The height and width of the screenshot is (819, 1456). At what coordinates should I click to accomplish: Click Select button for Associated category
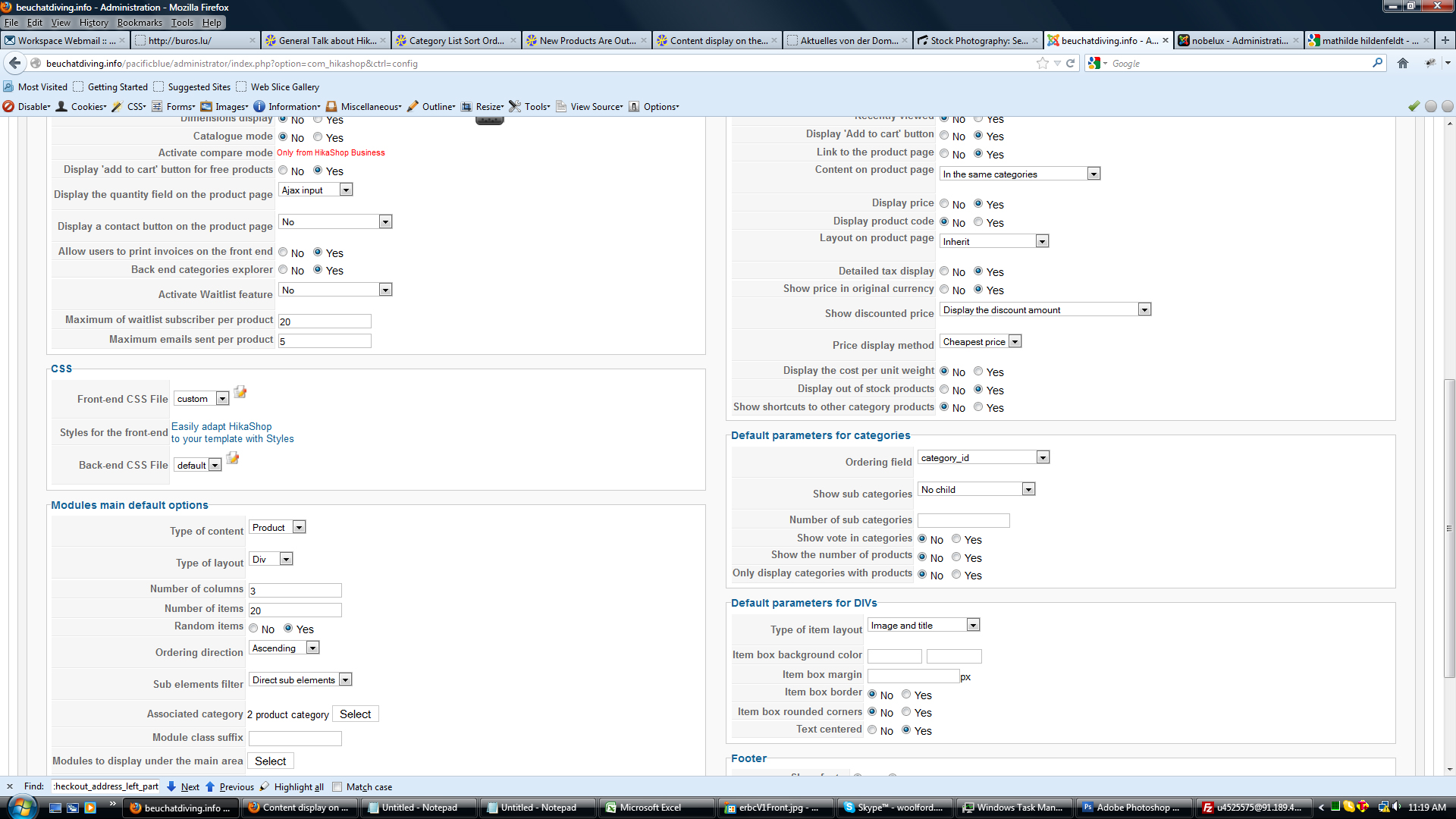[355, 714]
